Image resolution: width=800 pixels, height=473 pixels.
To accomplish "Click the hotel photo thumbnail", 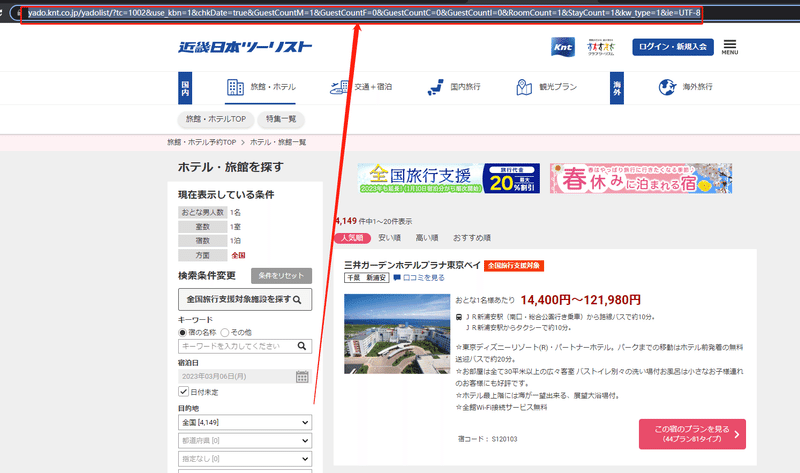I will tap(397, 334).
